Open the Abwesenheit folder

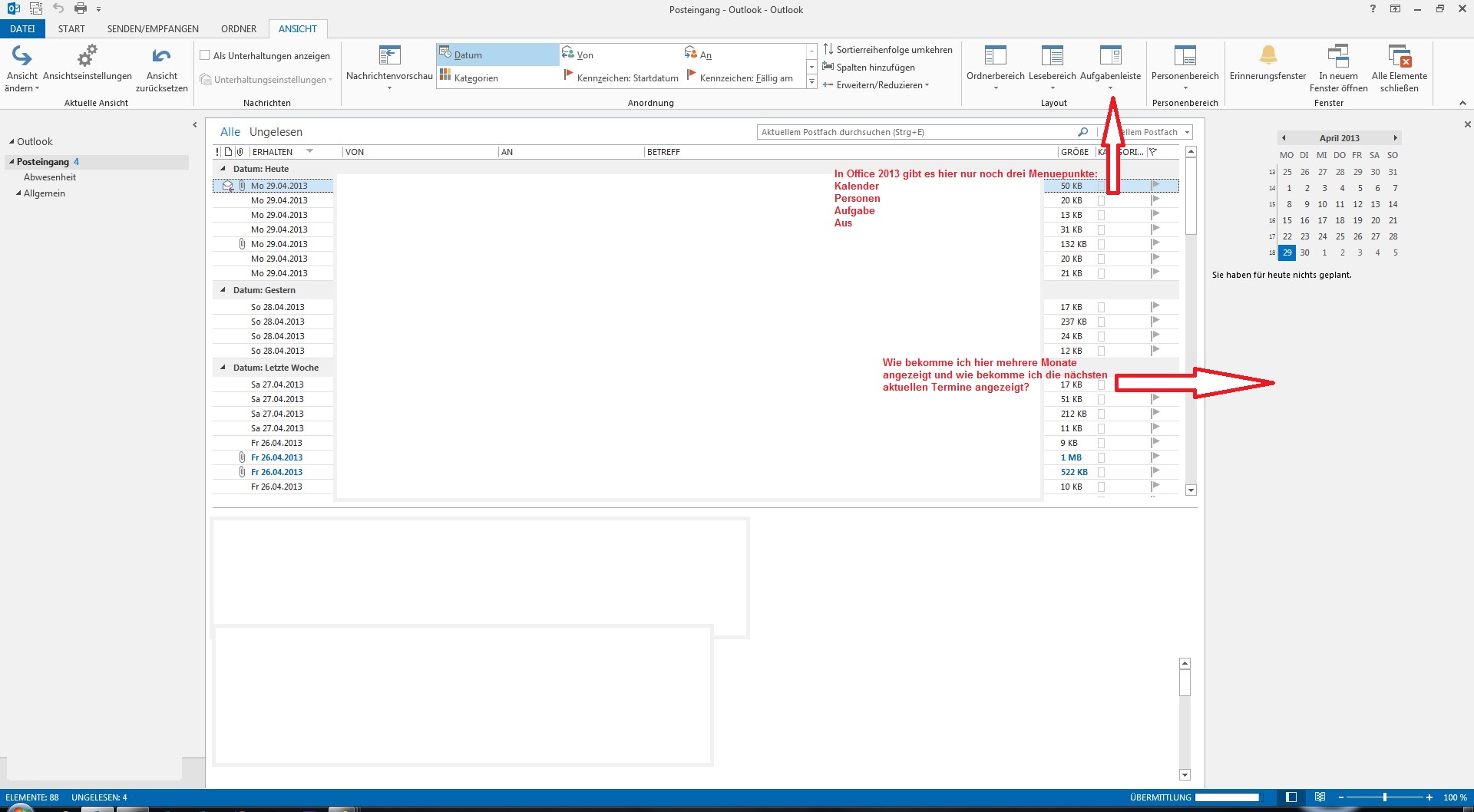click(50, 177)
